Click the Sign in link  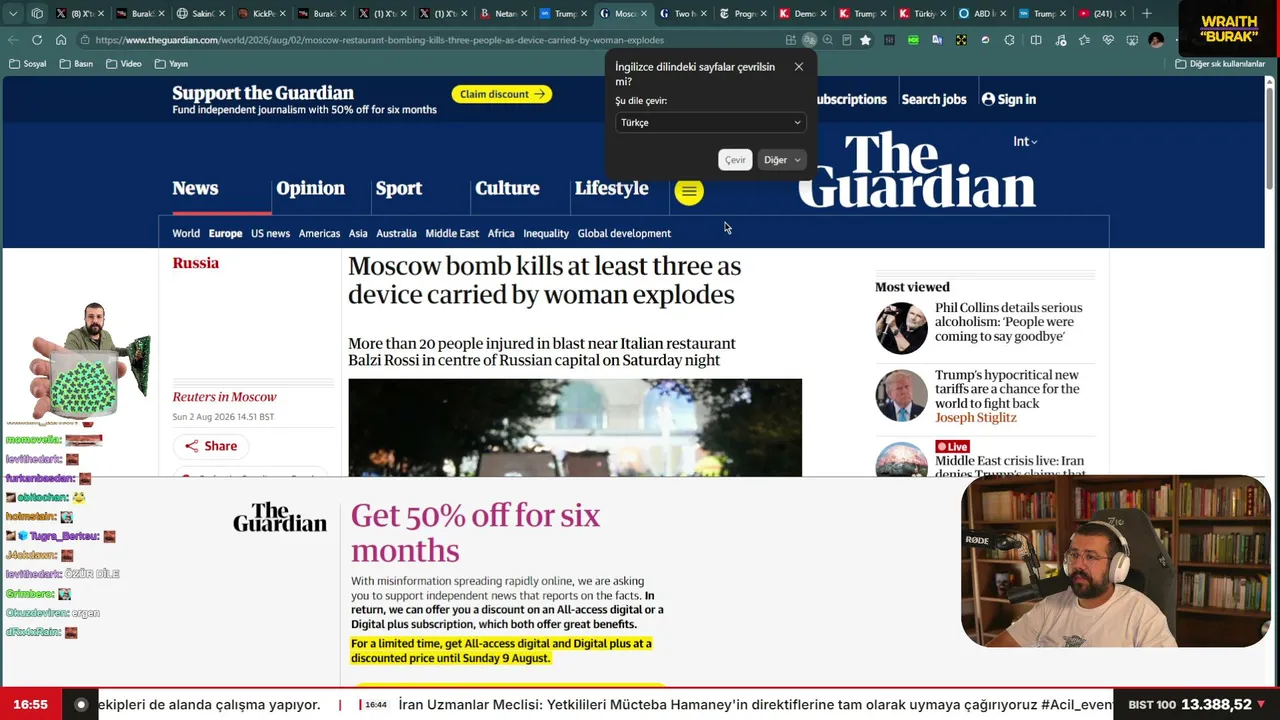coord(1009,99)
